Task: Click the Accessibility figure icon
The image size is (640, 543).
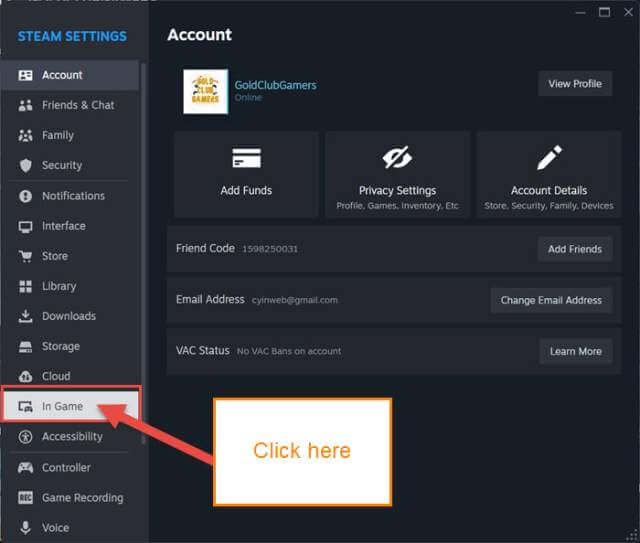Action: (25, 437)
